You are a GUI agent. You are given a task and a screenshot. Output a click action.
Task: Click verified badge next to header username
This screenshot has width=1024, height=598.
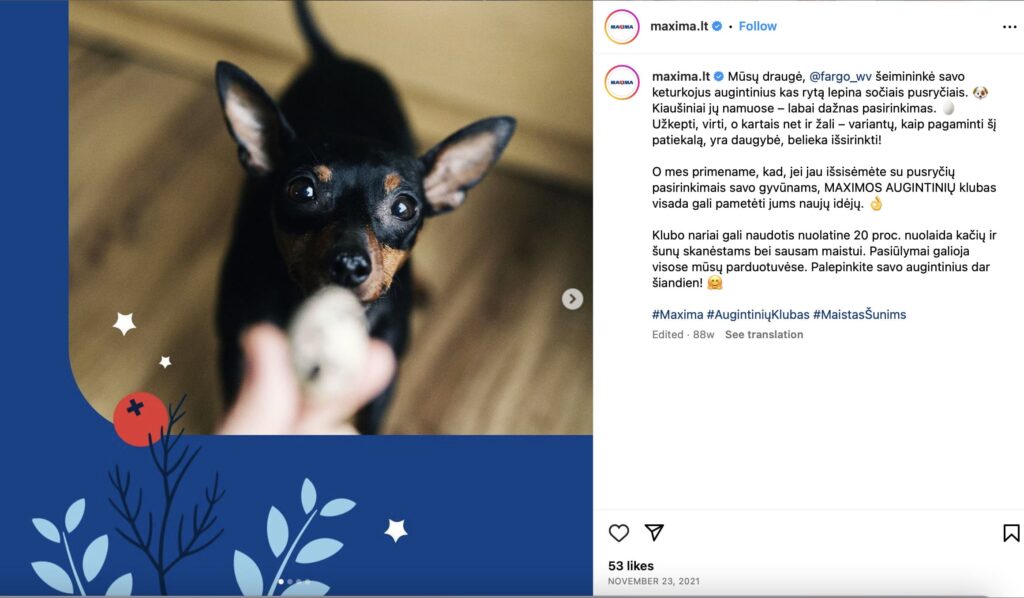point(717,26)
